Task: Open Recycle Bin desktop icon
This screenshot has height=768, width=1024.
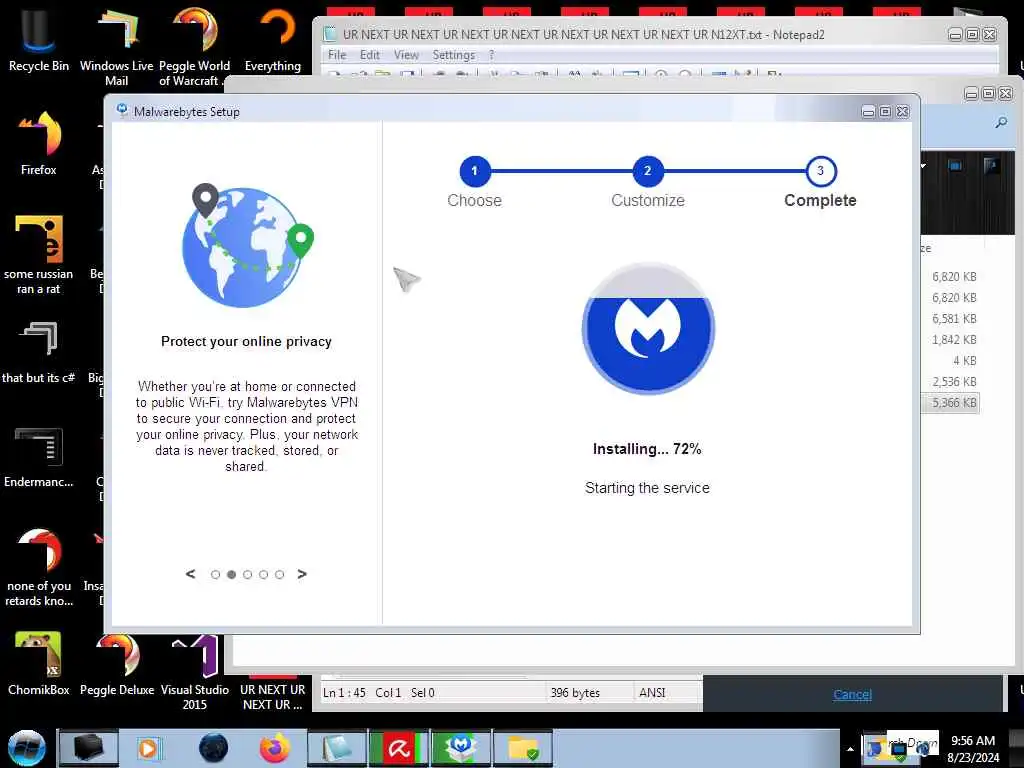Action: click(x=38, y=37)
